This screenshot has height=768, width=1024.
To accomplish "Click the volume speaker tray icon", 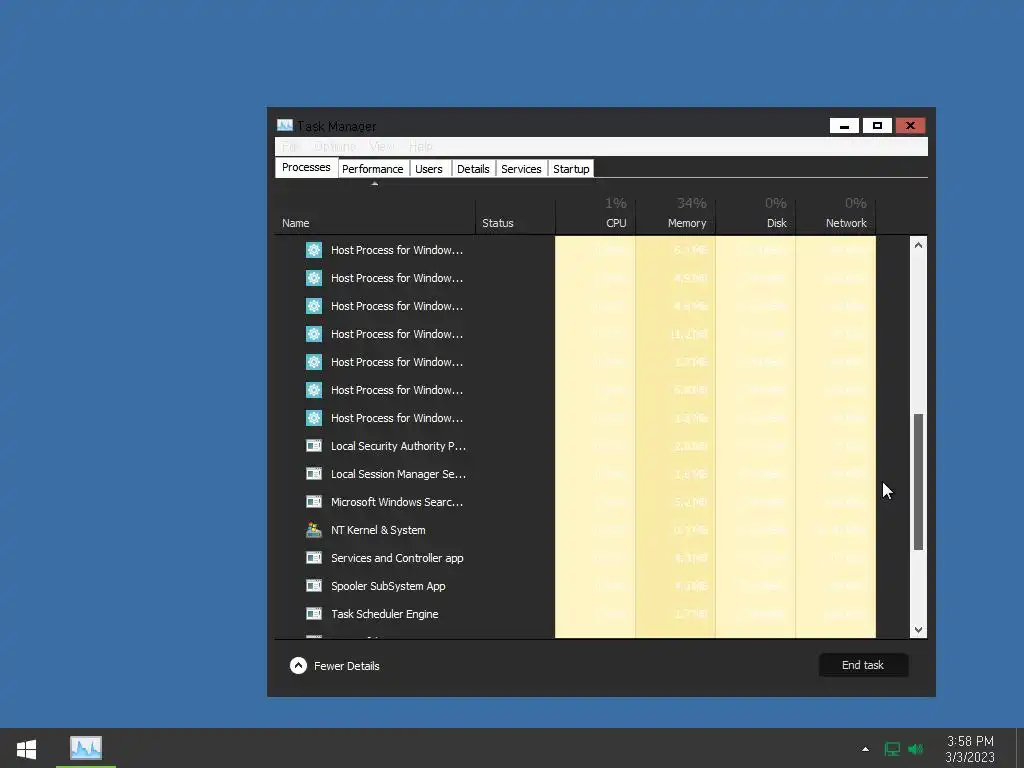I will click(x=916, y=749).
